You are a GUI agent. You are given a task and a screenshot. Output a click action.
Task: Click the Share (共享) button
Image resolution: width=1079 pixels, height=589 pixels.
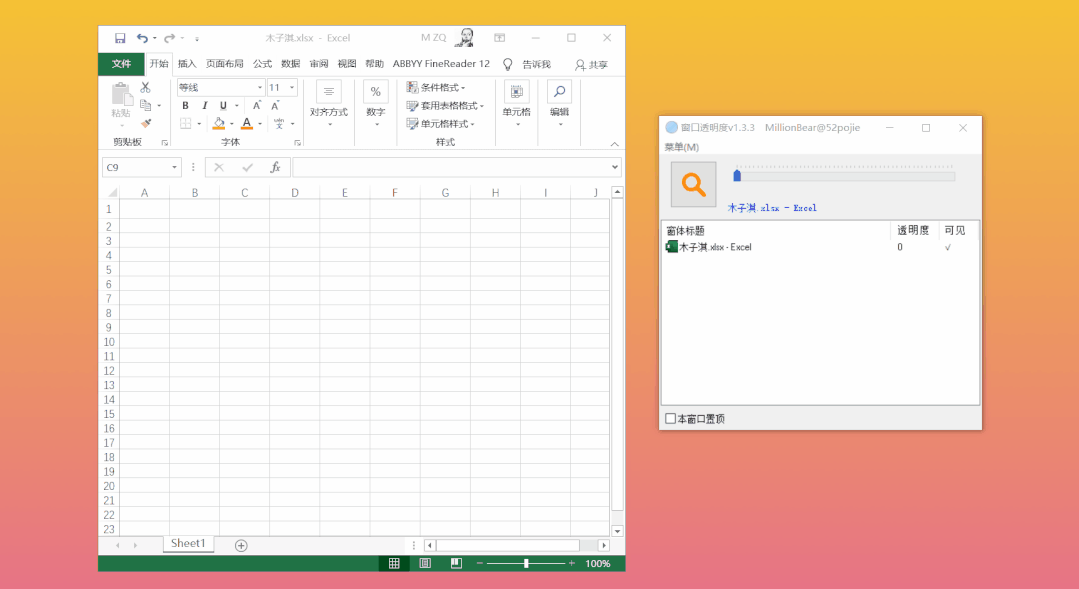pyautogui.click(x=591, y=65)
